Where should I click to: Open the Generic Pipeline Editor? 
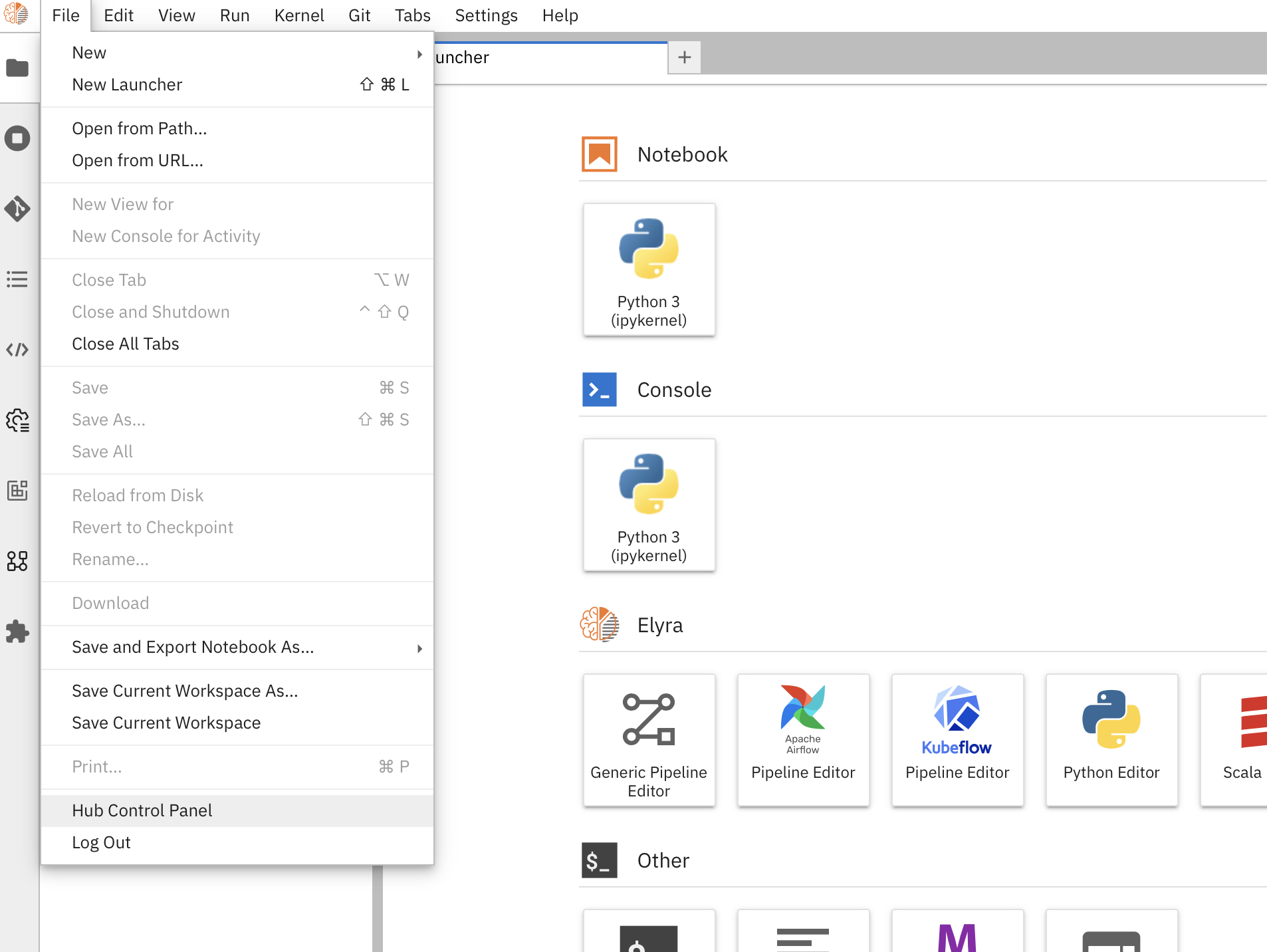click(x=649, y=739)
